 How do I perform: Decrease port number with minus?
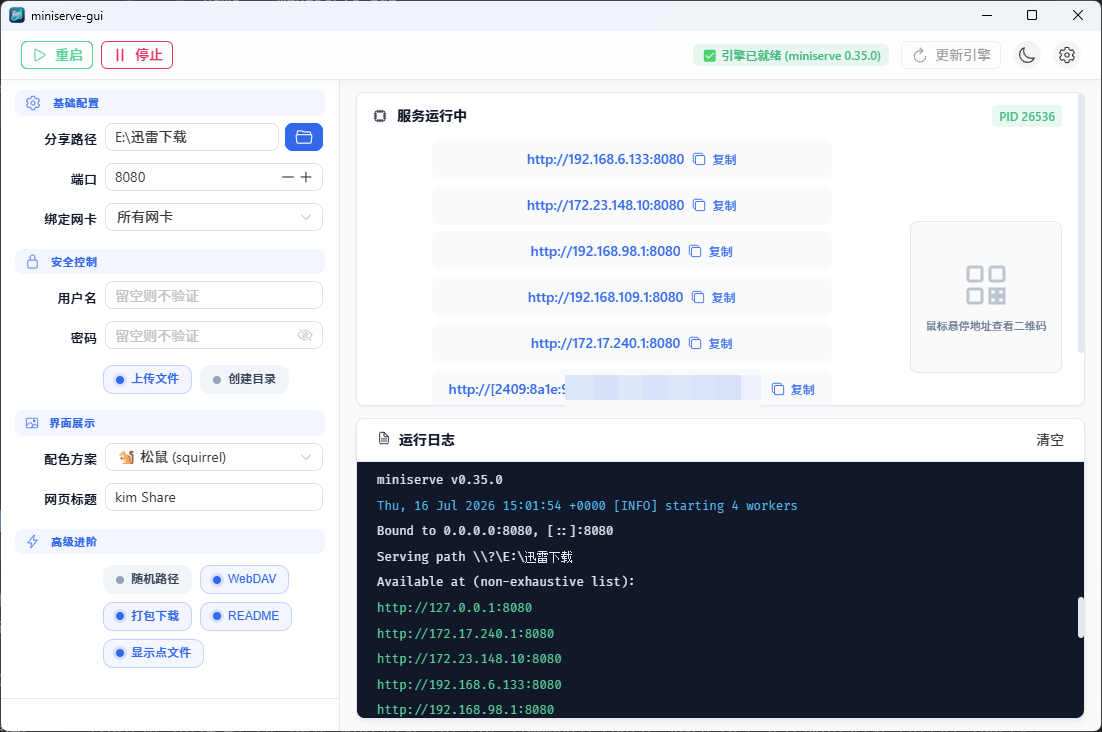[x=287, y=177]
